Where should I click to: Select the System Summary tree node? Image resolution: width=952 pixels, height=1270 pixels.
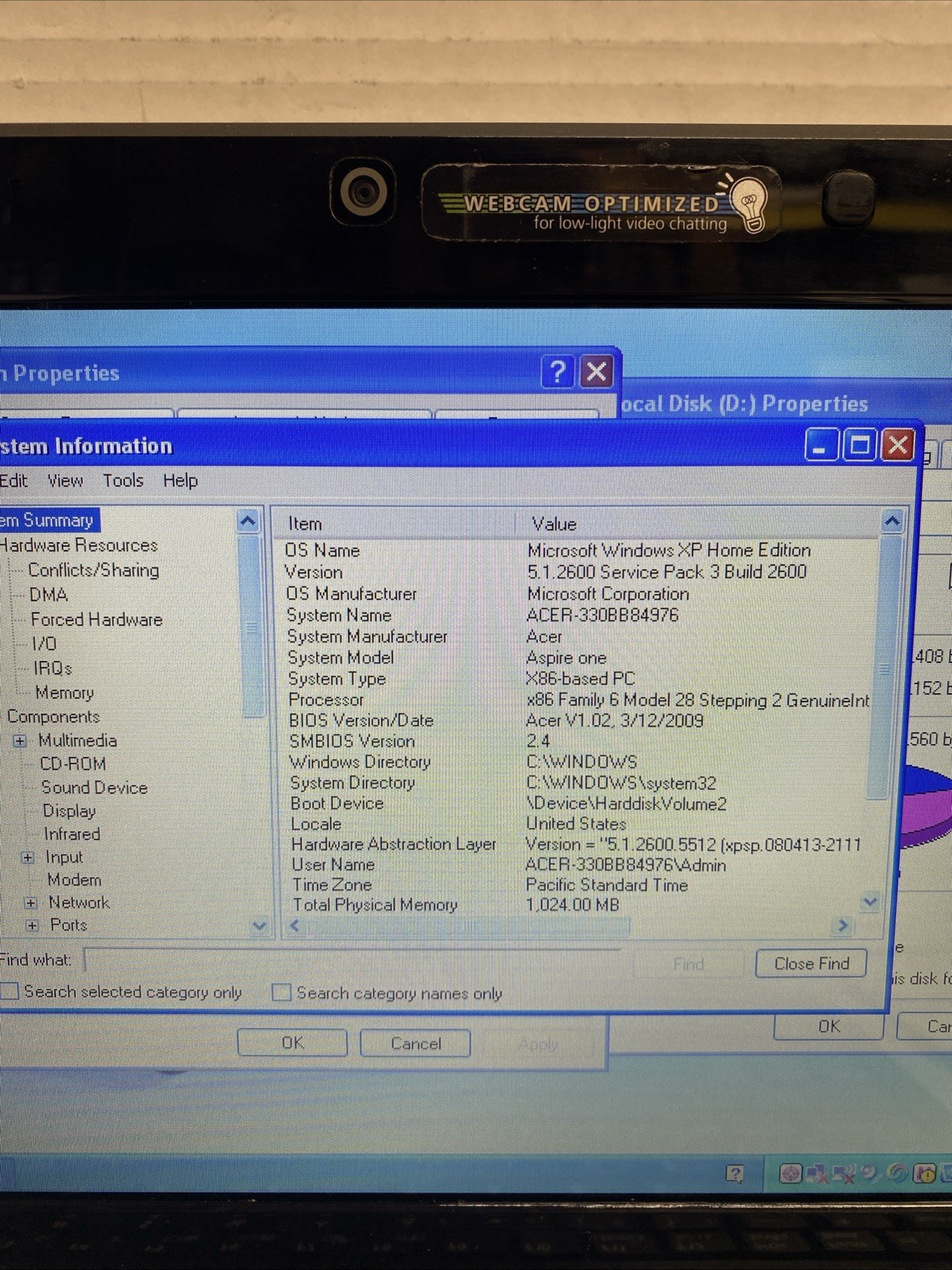(48, 520)
